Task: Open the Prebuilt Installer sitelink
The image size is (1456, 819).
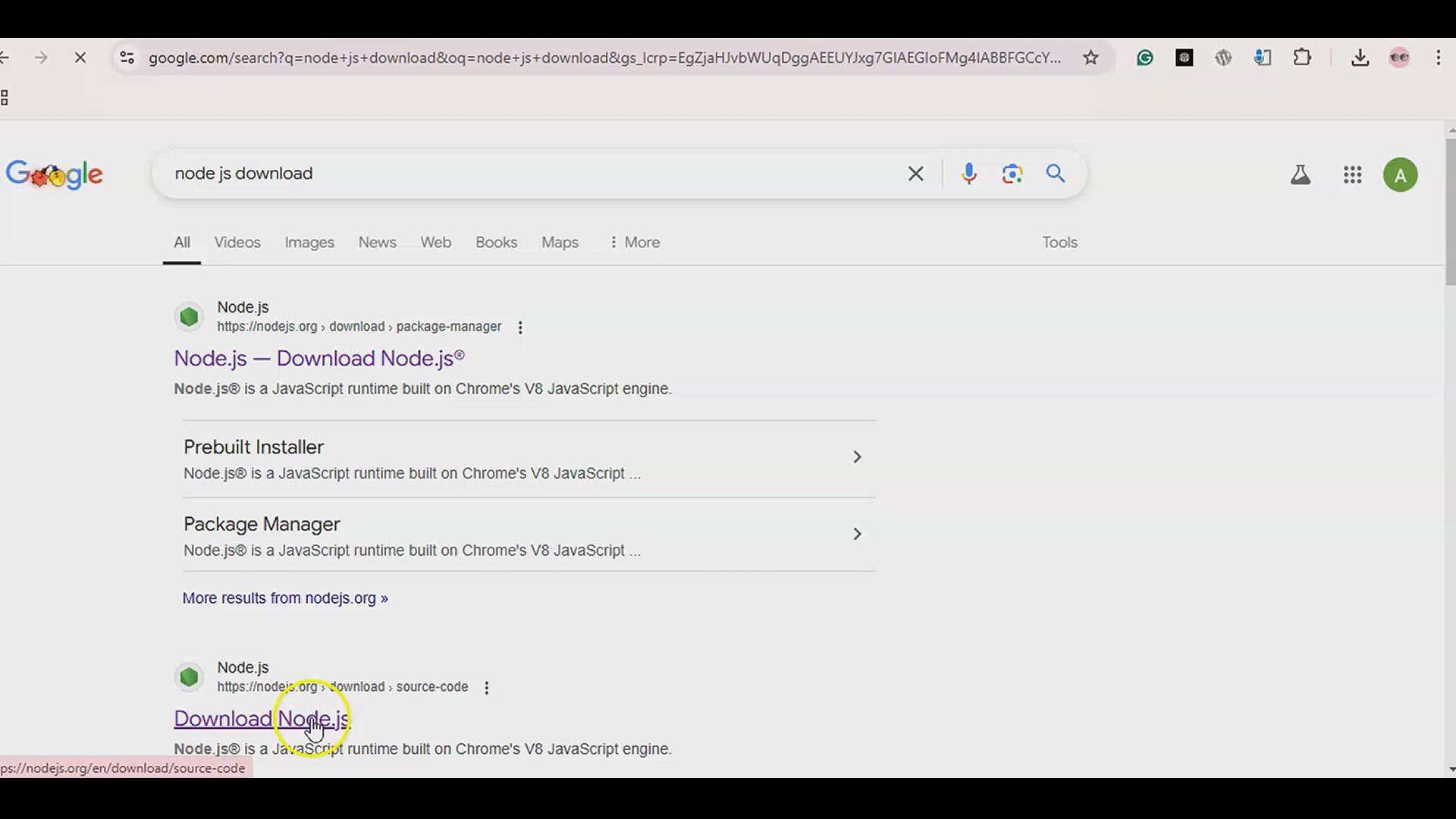Action: pos(254,447)
